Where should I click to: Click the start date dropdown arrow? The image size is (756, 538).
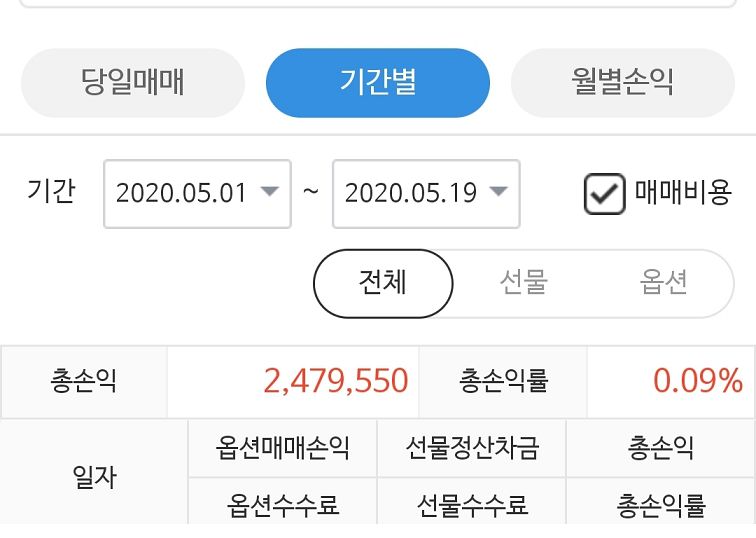pyautogui.click(x=269, y=192)
